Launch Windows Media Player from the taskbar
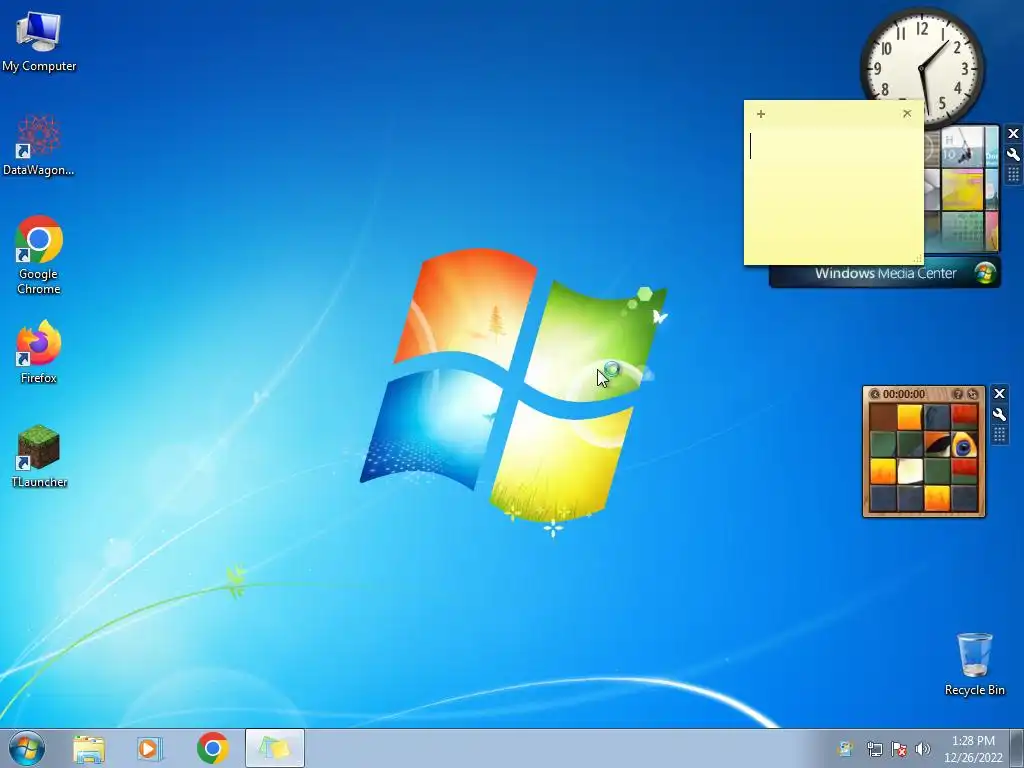 tap(150, 748)
